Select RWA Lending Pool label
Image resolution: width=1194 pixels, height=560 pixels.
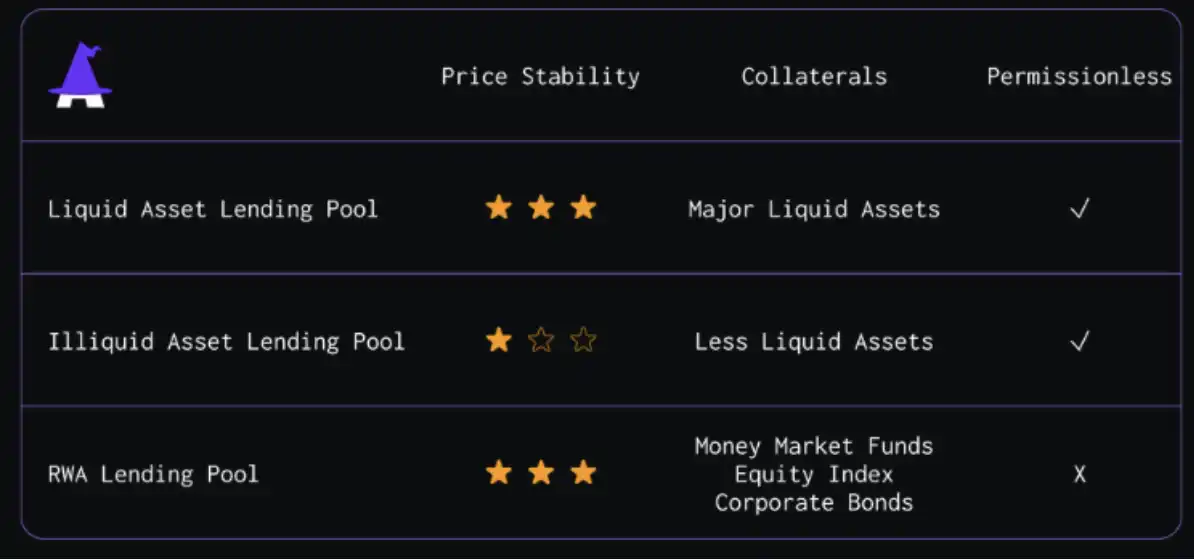click(153, 474)
